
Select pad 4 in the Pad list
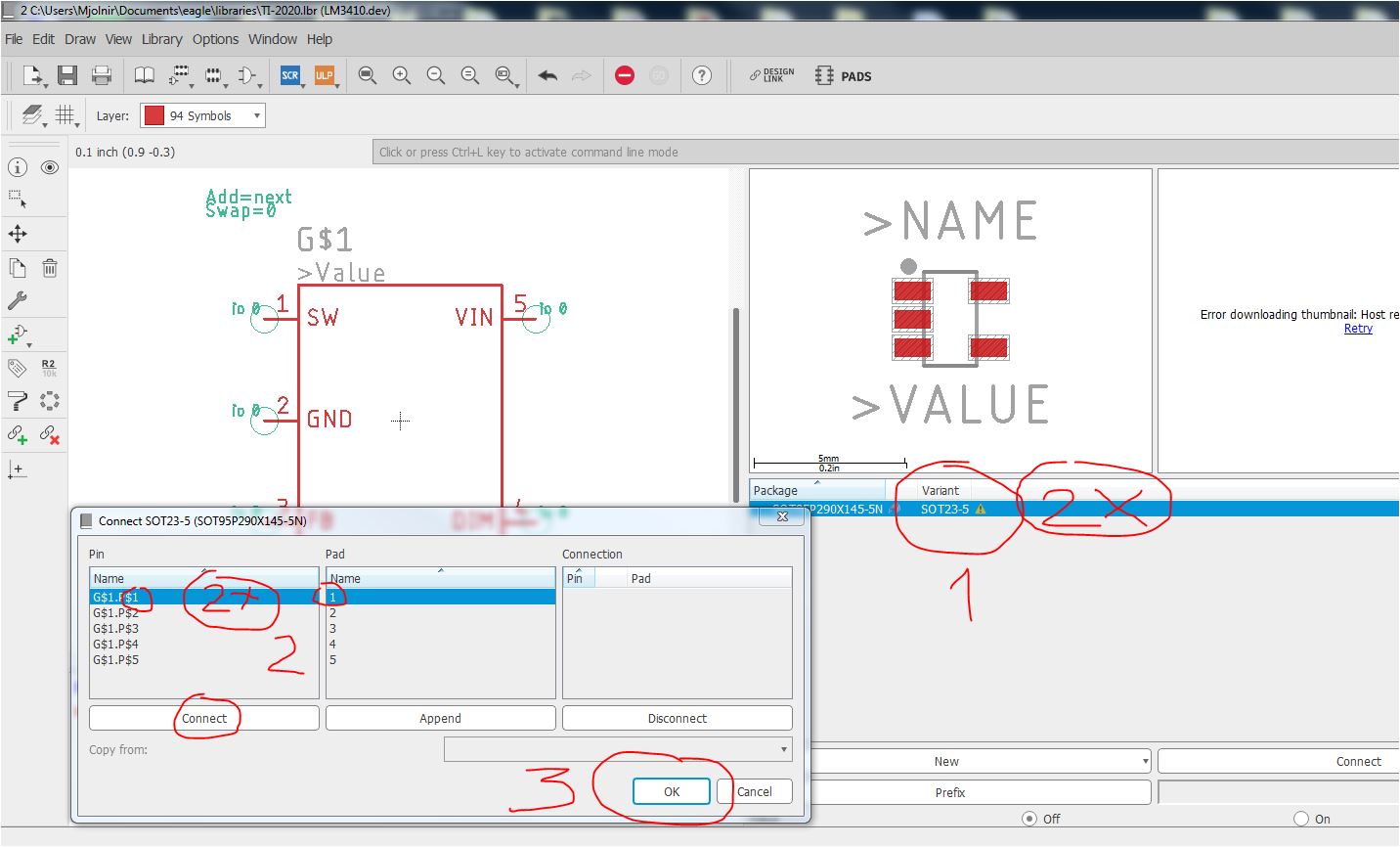pos(440,644)
